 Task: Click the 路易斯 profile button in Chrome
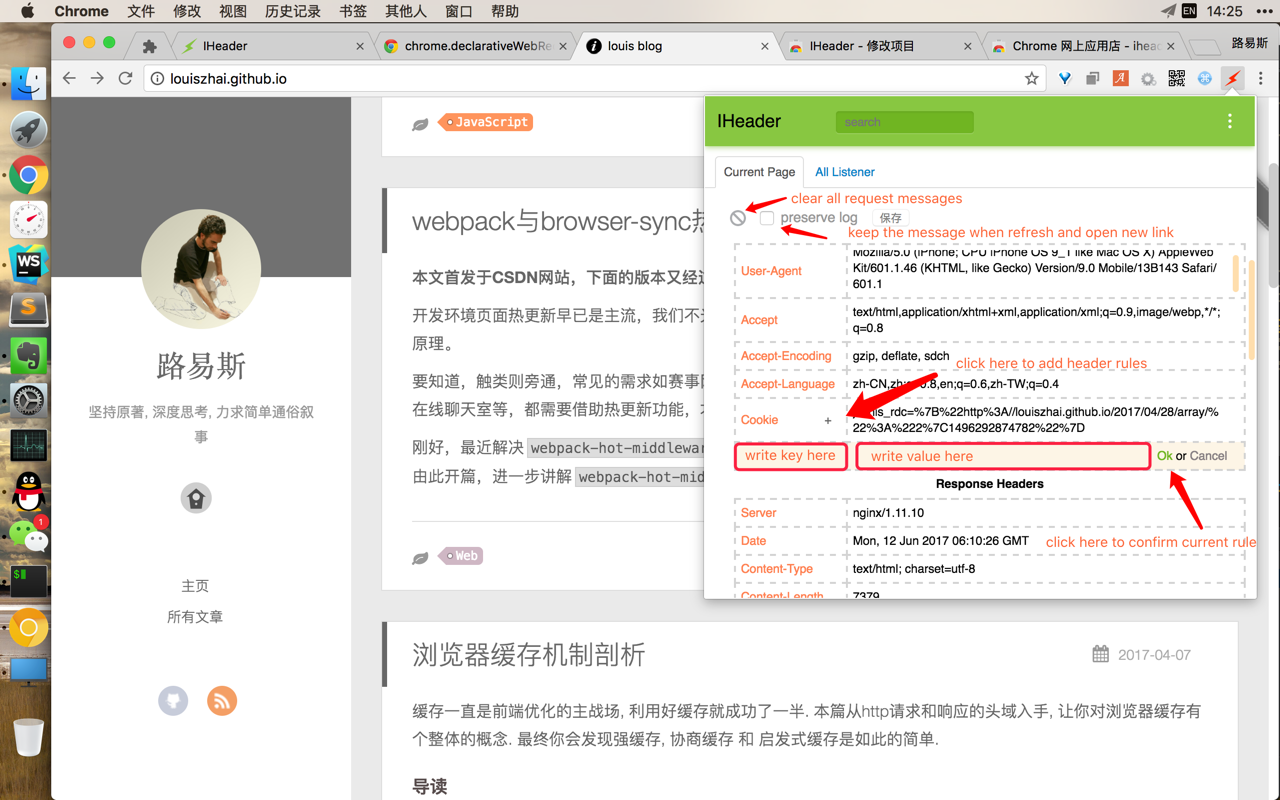tap(1249, 44)
